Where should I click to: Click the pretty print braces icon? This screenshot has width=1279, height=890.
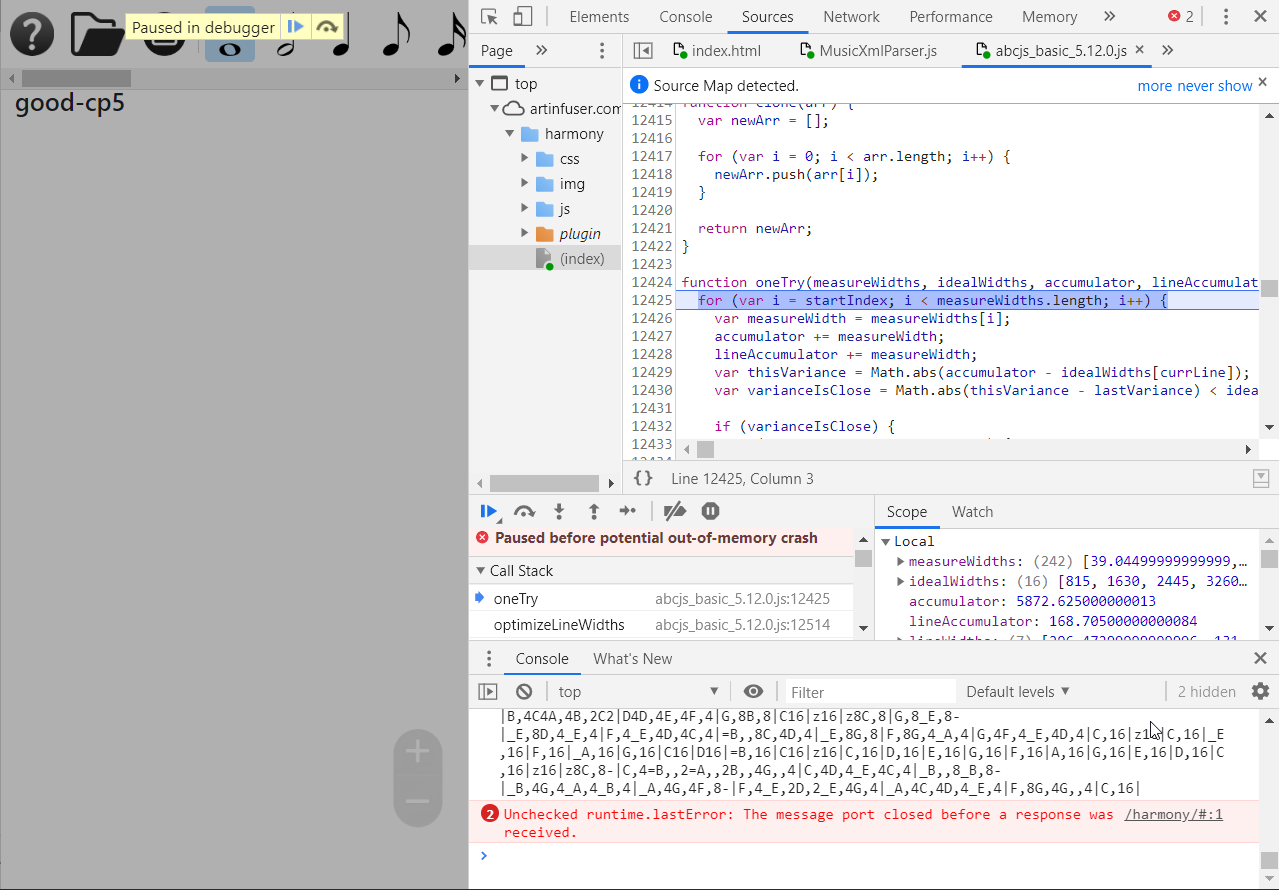[643, 479]
